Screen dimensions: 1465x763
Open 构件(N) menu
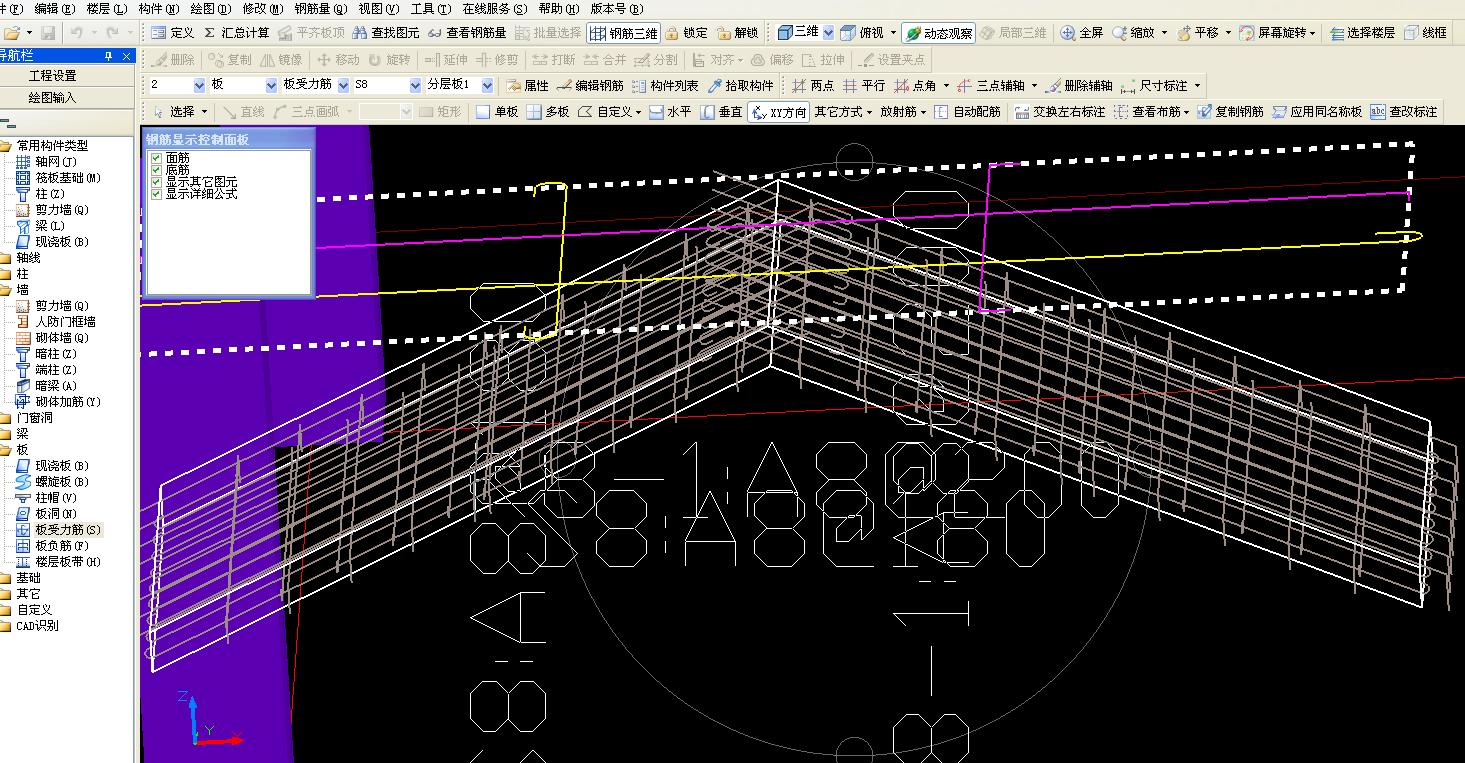tap(159, 8)
